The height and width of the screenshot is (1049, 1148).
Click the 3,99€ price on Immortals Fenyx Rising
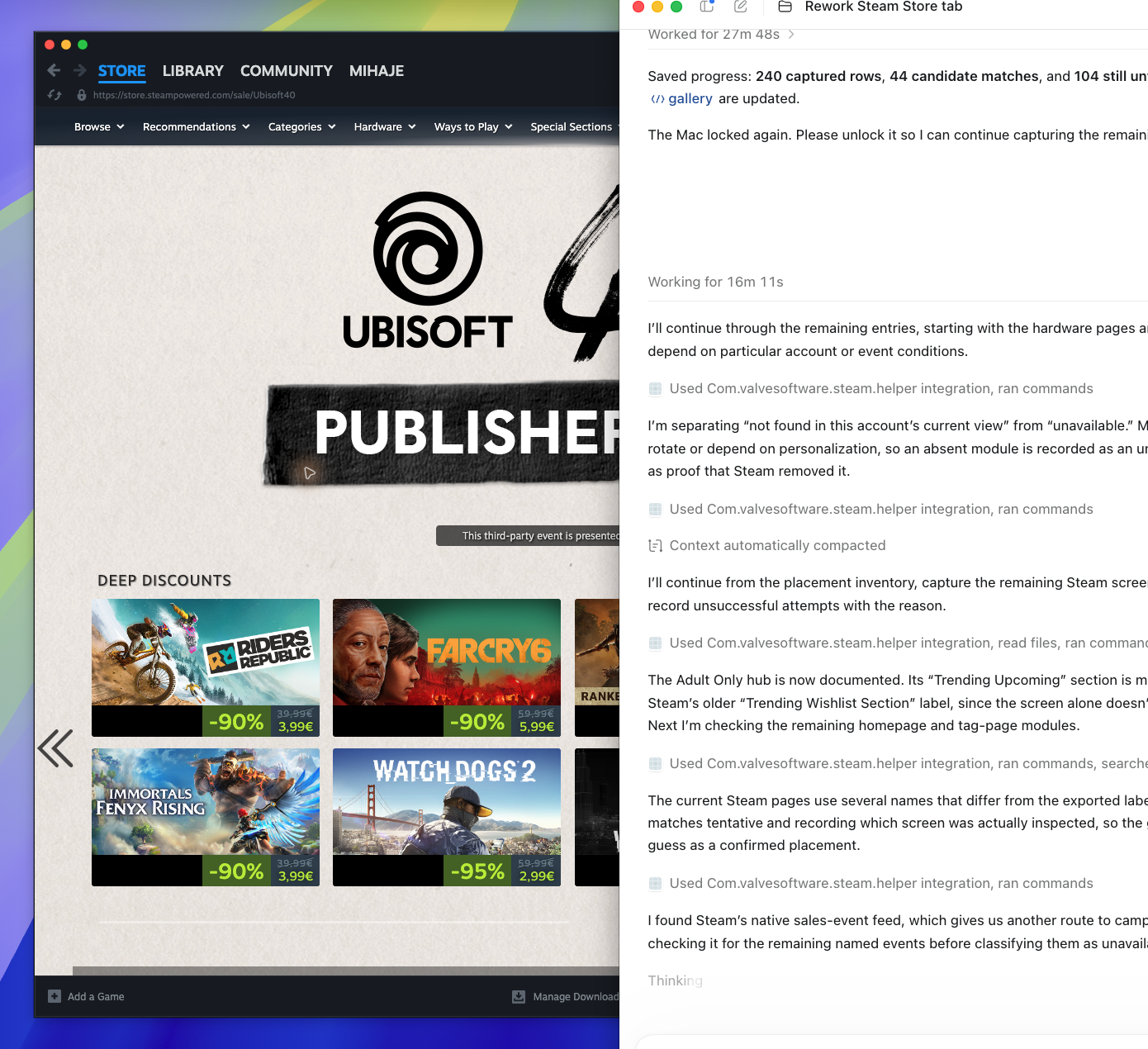coord(296,876)
